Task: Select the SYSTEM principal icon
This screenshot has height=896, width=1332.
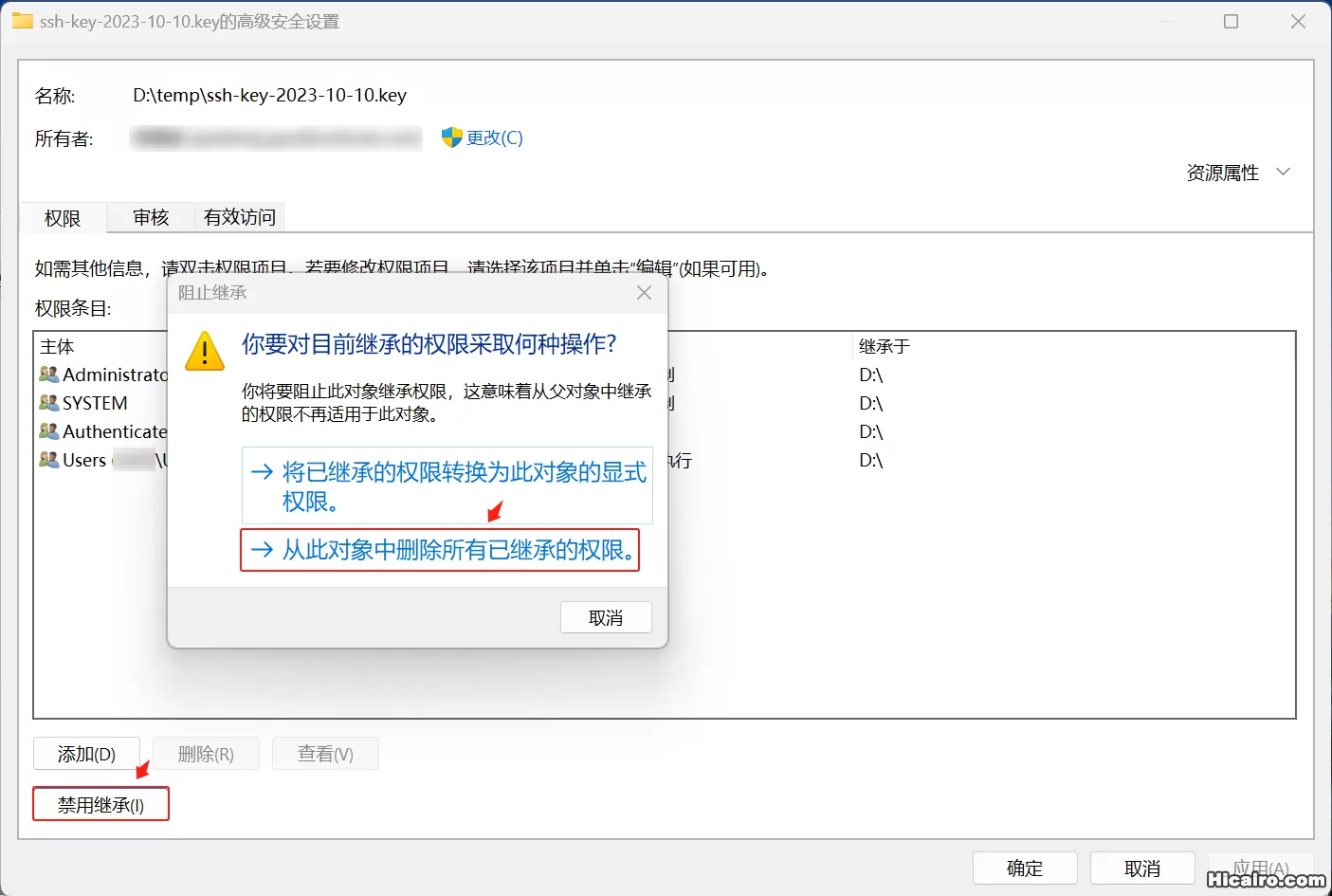Action: pos(49,403)
